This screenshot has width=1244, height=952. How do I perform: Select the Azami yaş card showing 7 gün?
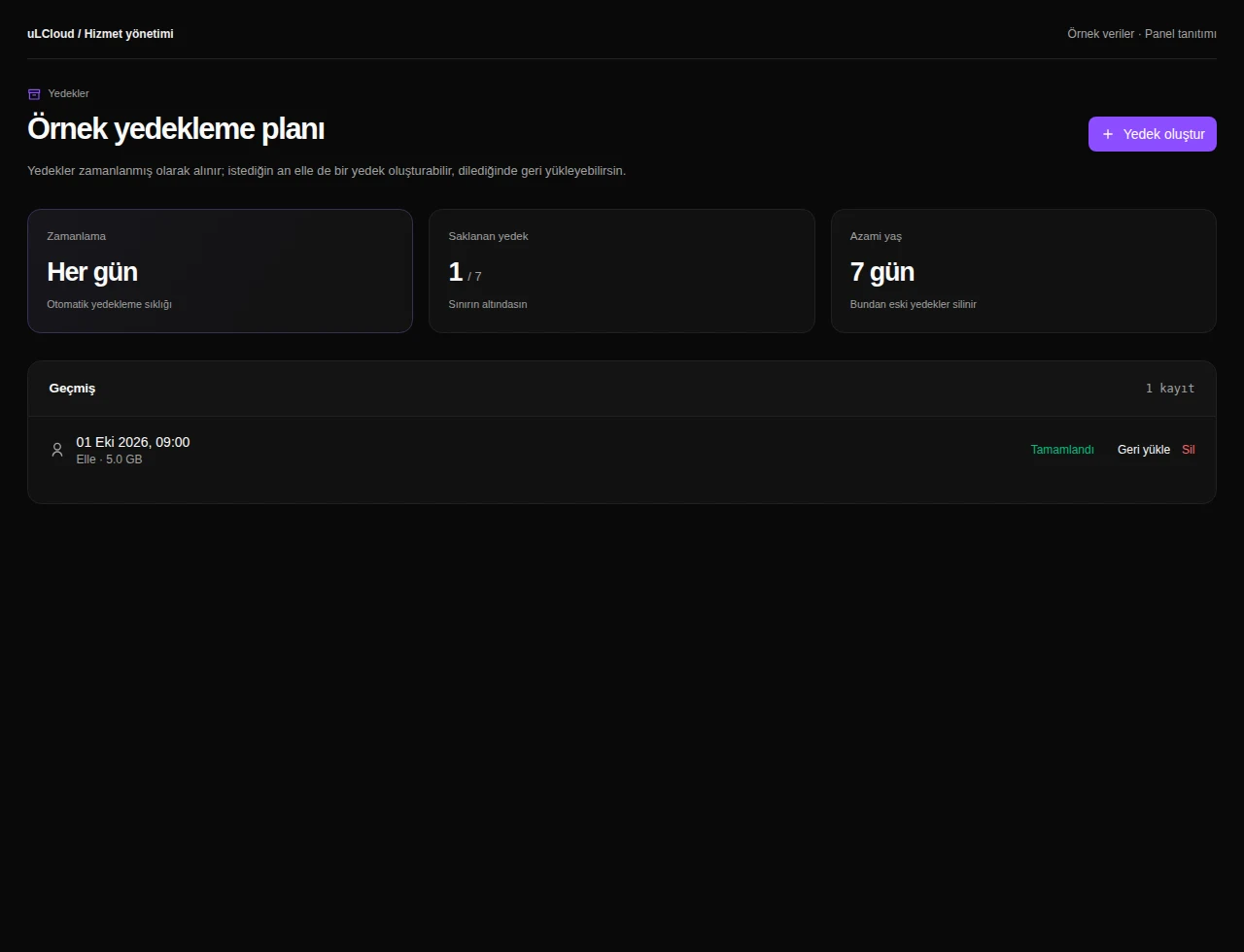tap(1023, 271)
